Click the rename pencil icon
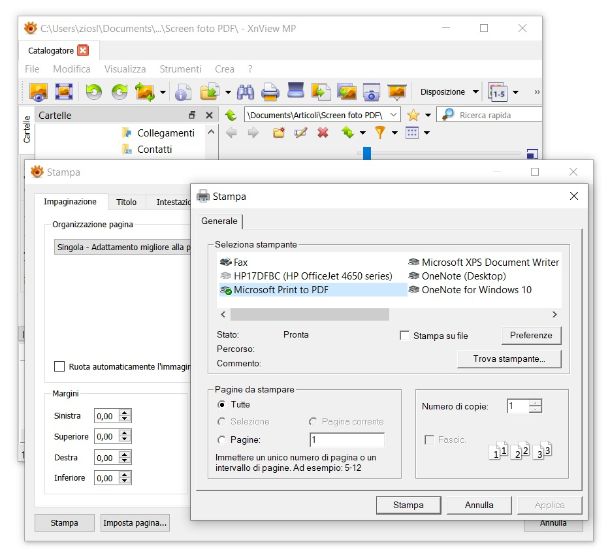Screen dimensions: 610x559 click(300, 133)
